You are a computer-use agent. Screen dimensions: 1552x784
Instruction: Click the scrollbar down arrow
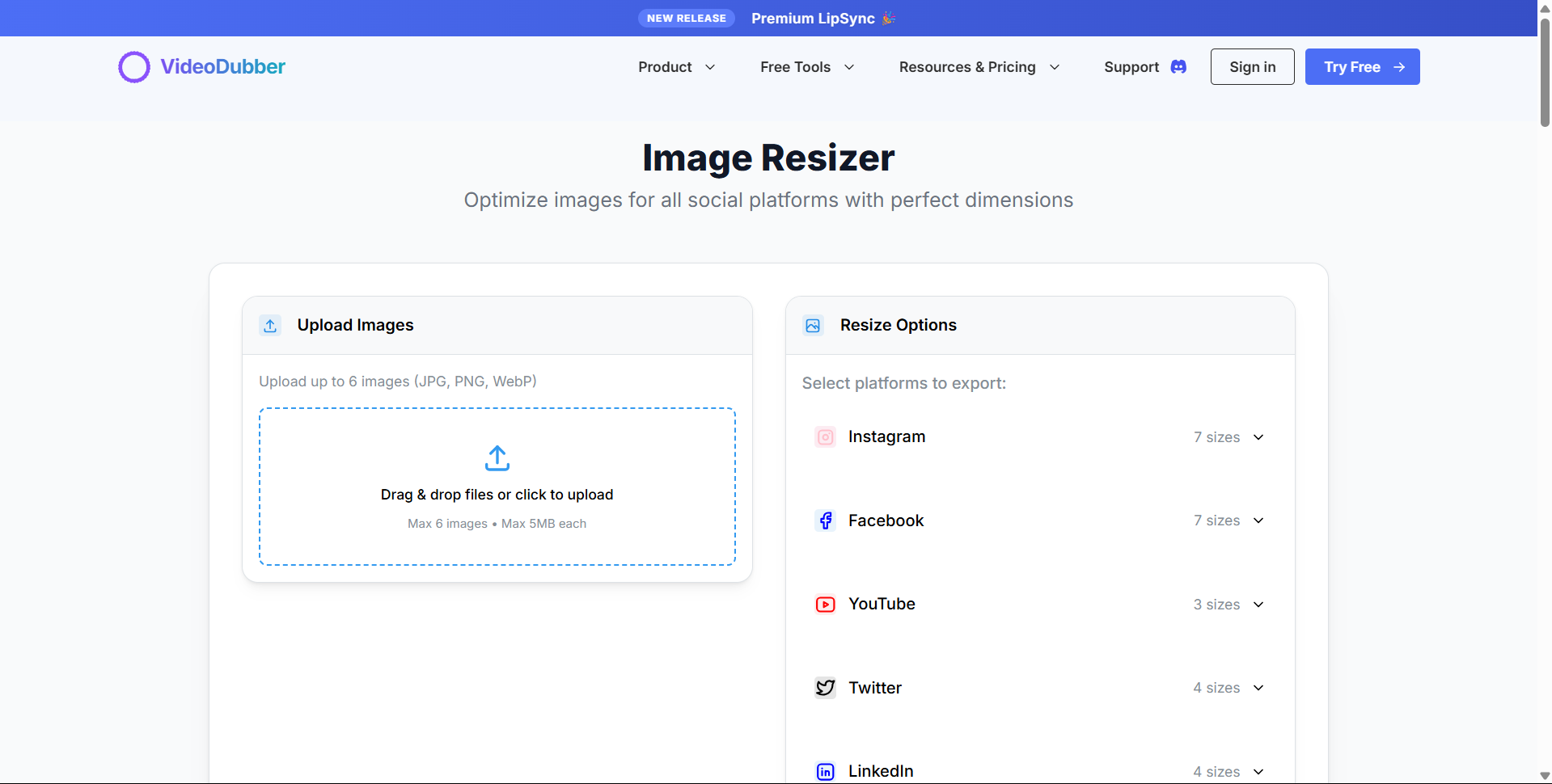click(1545, 777)
